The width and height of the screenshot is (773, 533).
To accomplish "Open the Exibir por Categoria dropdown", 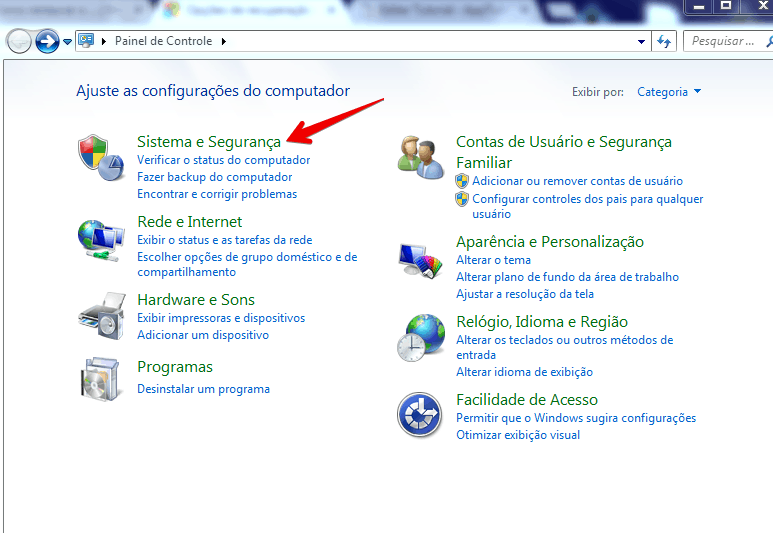I will click(669, 92).
